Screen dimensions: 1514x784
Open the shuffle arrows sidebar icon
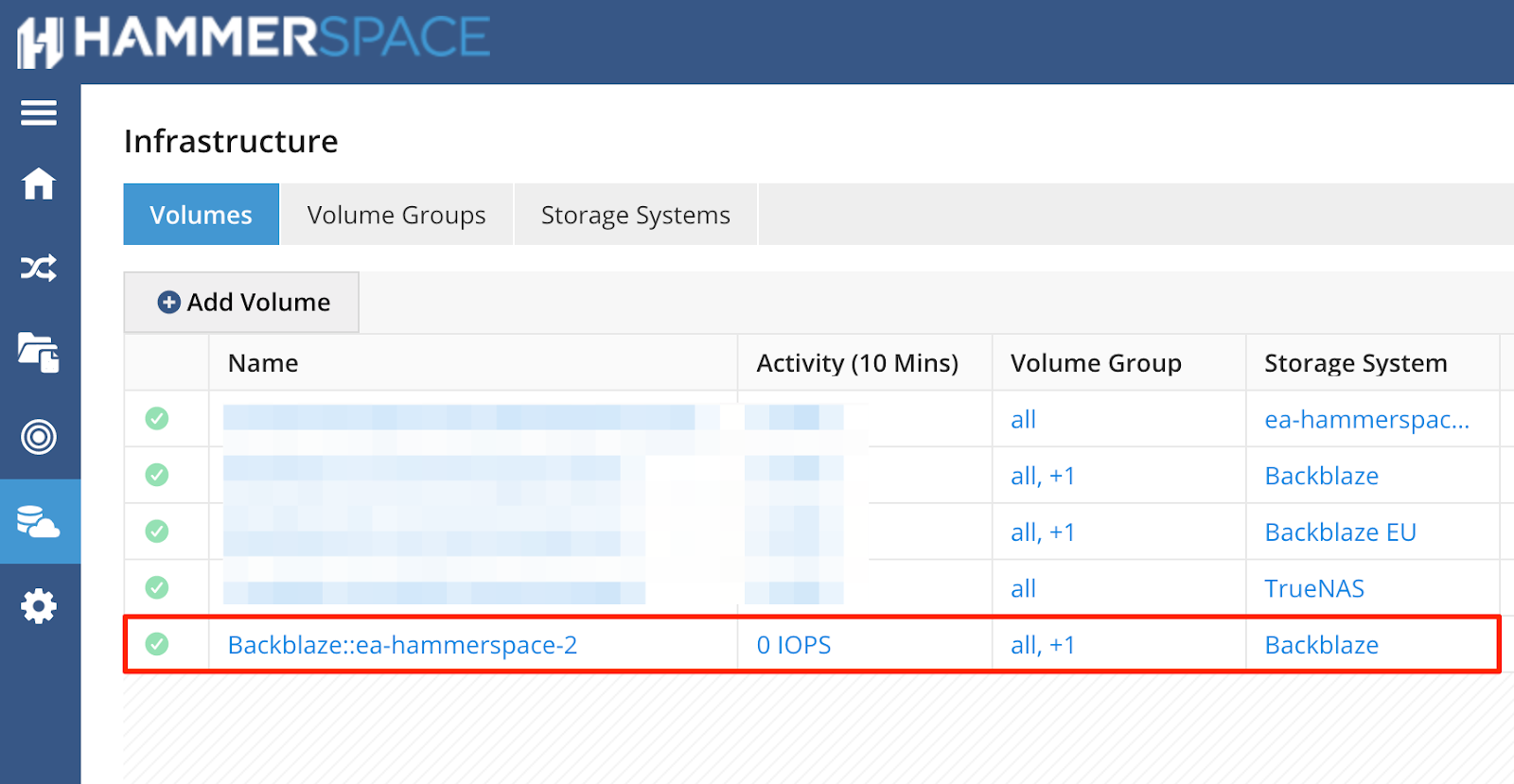point(39,269)
